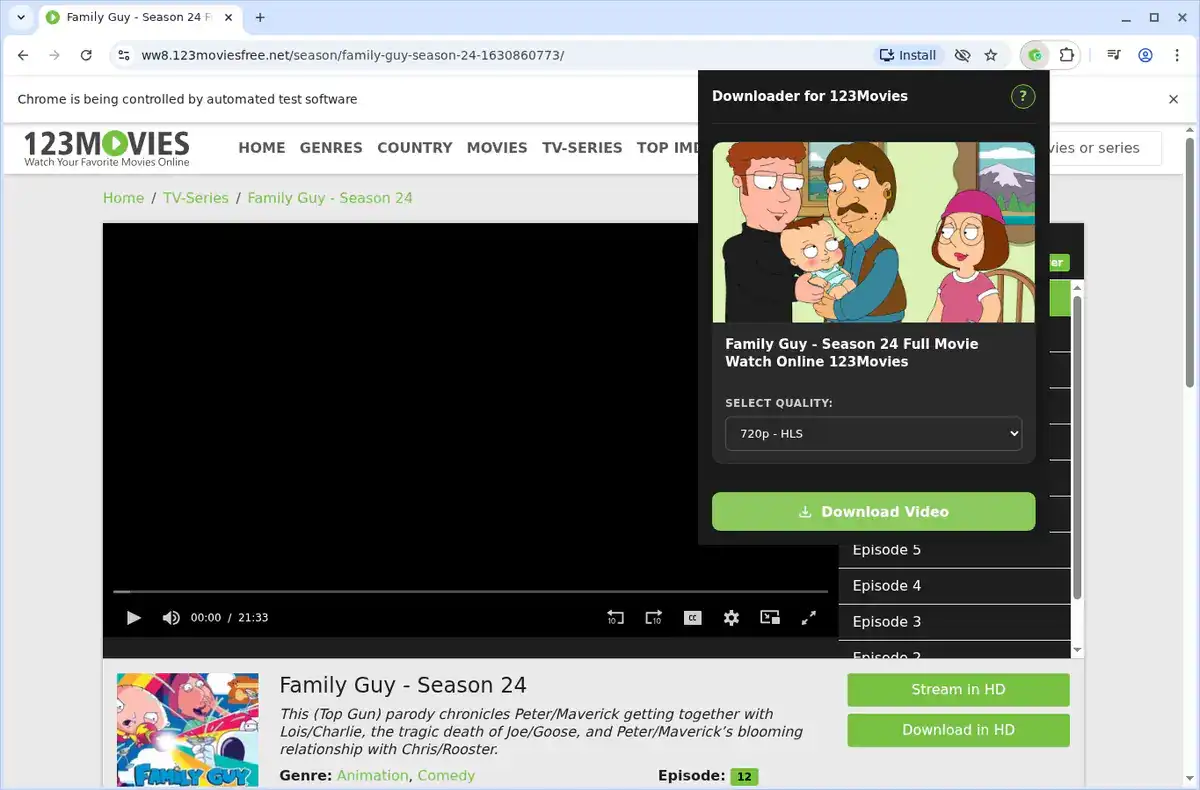Click the Family Guy - Season 24 heading
1200x790 pixels.
(403, 685)
